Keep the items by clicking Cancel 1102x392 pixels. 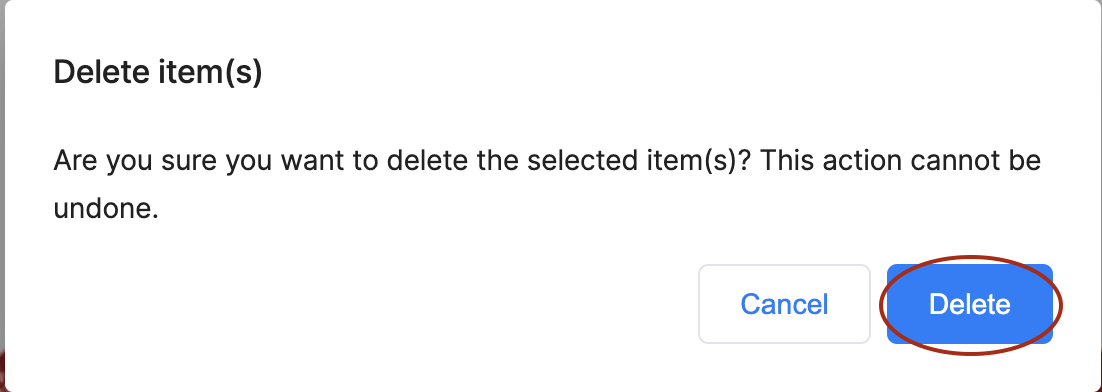(784, 304)
